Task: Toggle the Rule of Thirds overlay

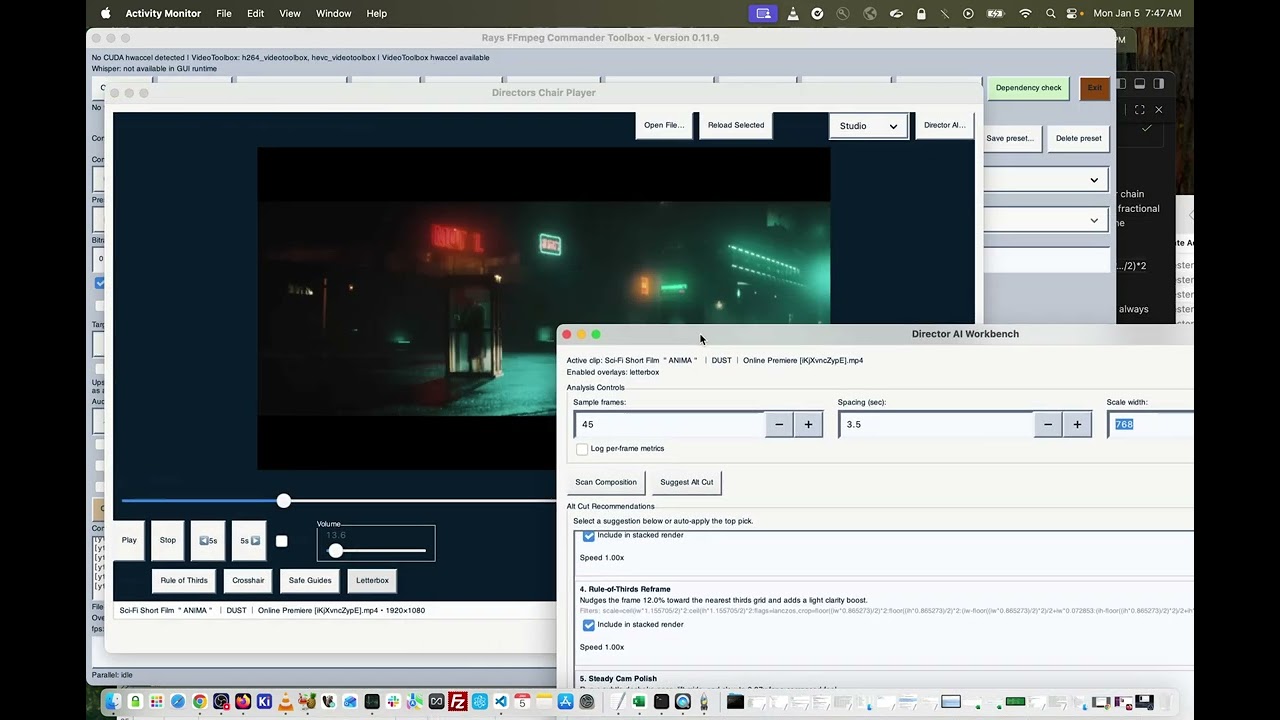Action: tap(184, 580)
